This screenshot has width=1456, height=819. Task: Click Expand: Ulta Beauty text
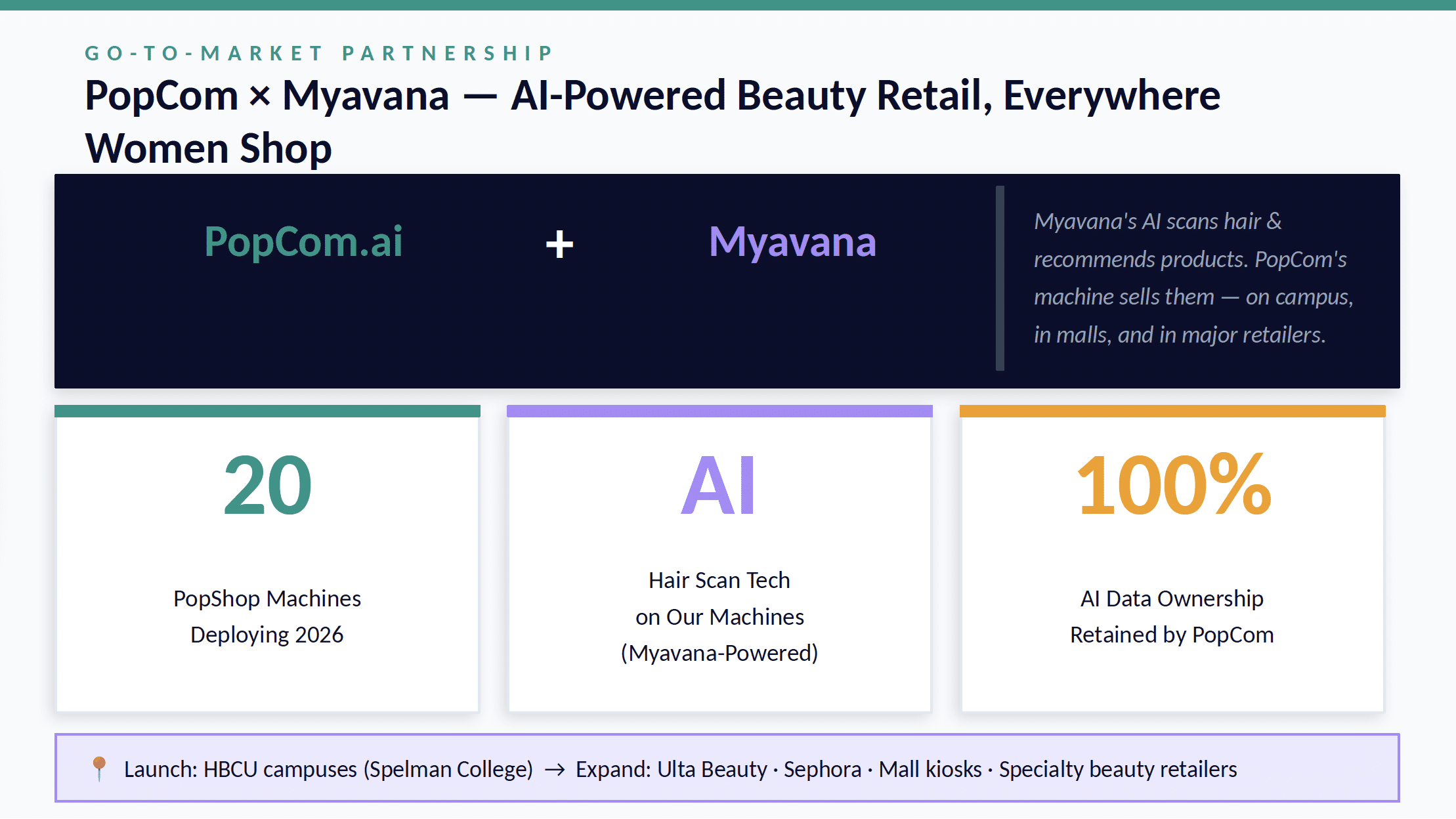pyautogui.click(x=671, y=769)
